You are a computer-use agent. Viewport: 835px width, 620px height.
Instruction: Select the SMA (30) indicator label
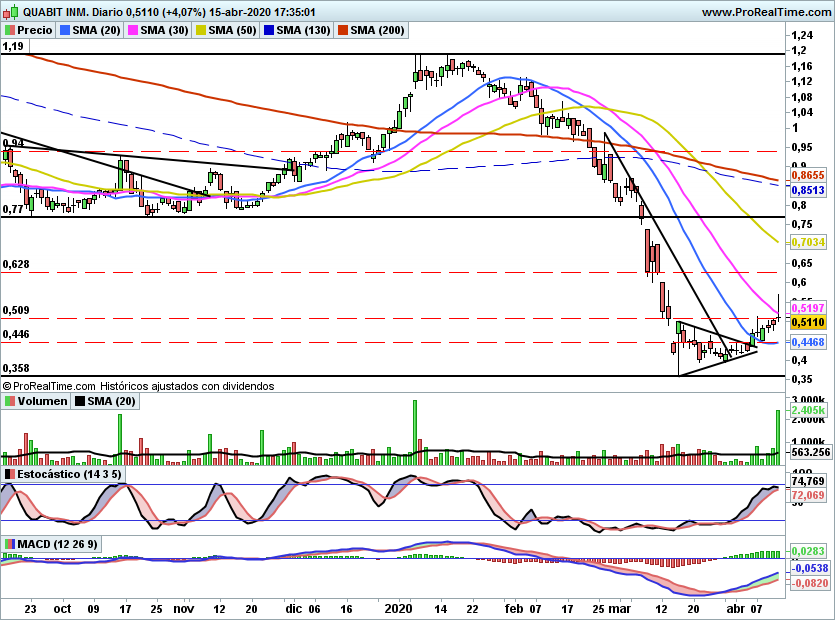pos(164,30)
